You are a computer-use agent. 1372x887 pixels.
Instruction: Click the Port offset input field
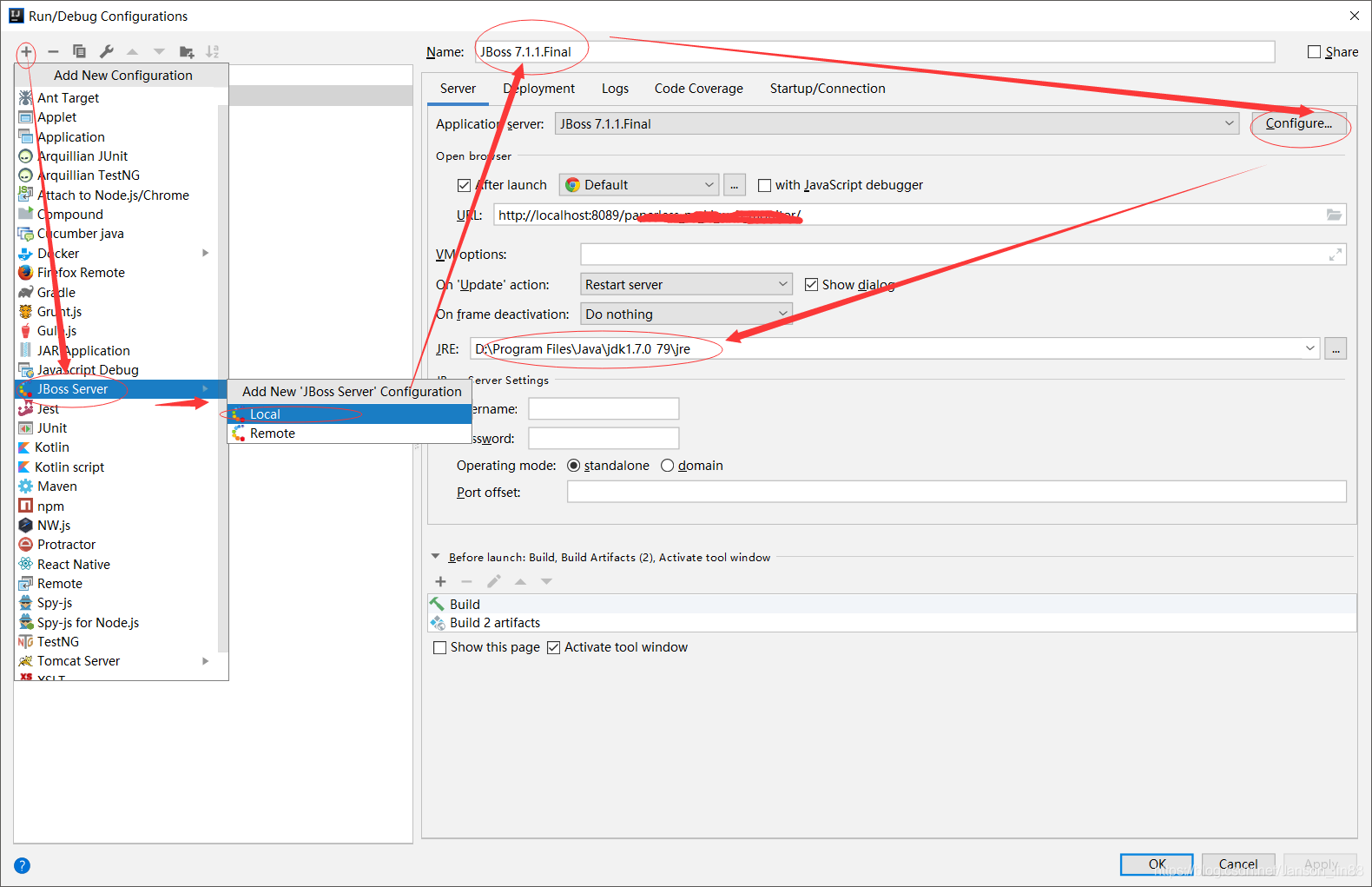pyautogui.click(x=957, y=492)
